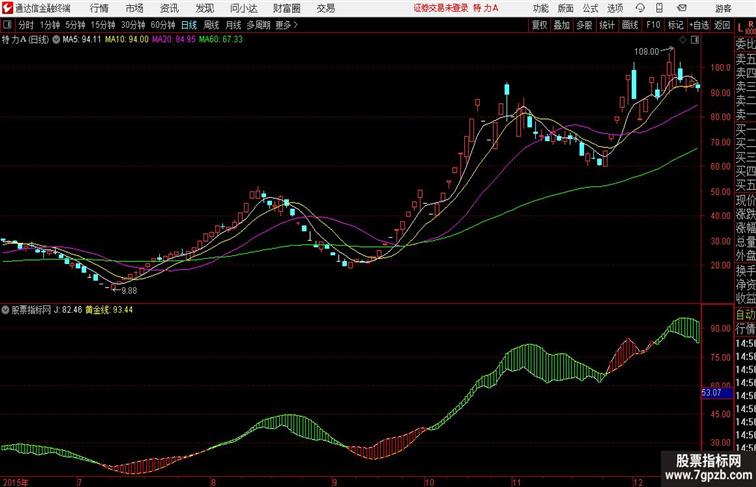Click the MA10: 94.00 indicator label

127,40
